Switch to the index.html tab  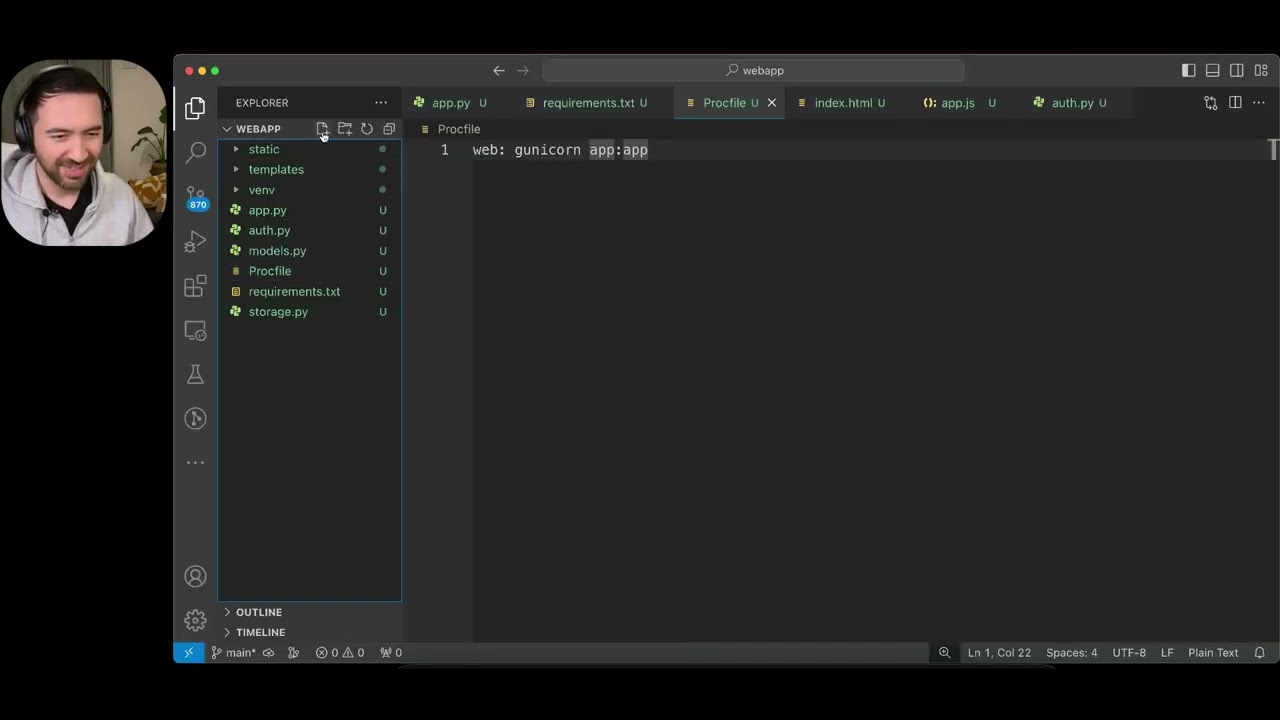tap(843, 103)
